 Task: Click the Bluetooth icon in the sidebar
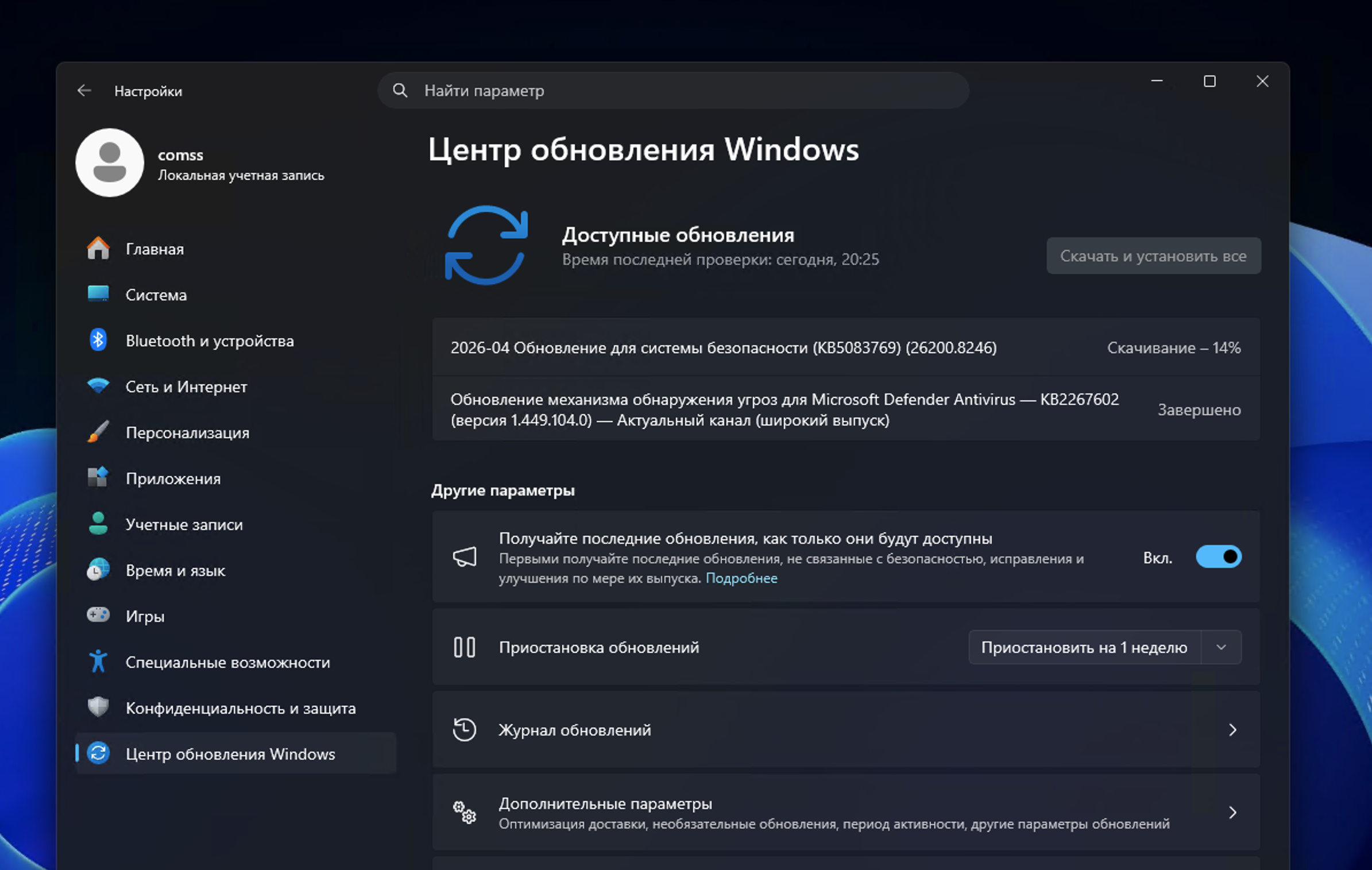point(98,340)
